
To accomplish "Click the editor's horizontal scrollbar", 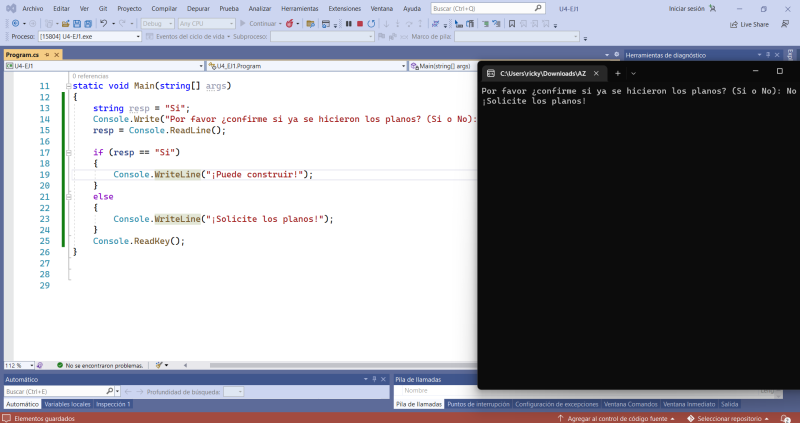I will pos(330,365).
